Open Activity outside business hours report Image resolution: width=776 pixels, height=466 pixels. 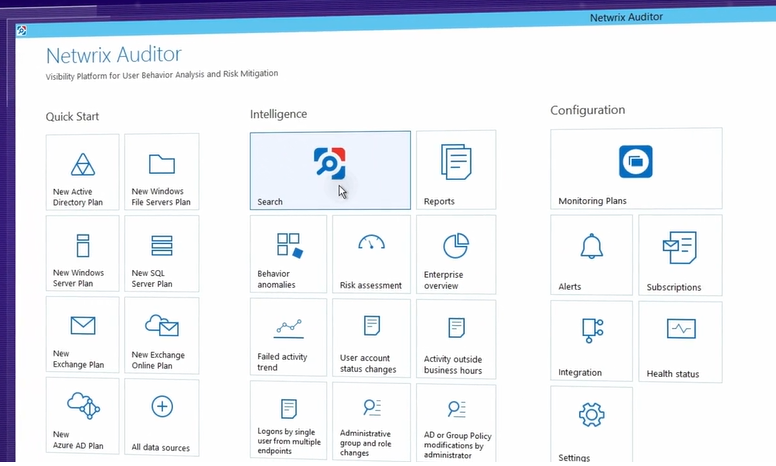coord(456,339)
